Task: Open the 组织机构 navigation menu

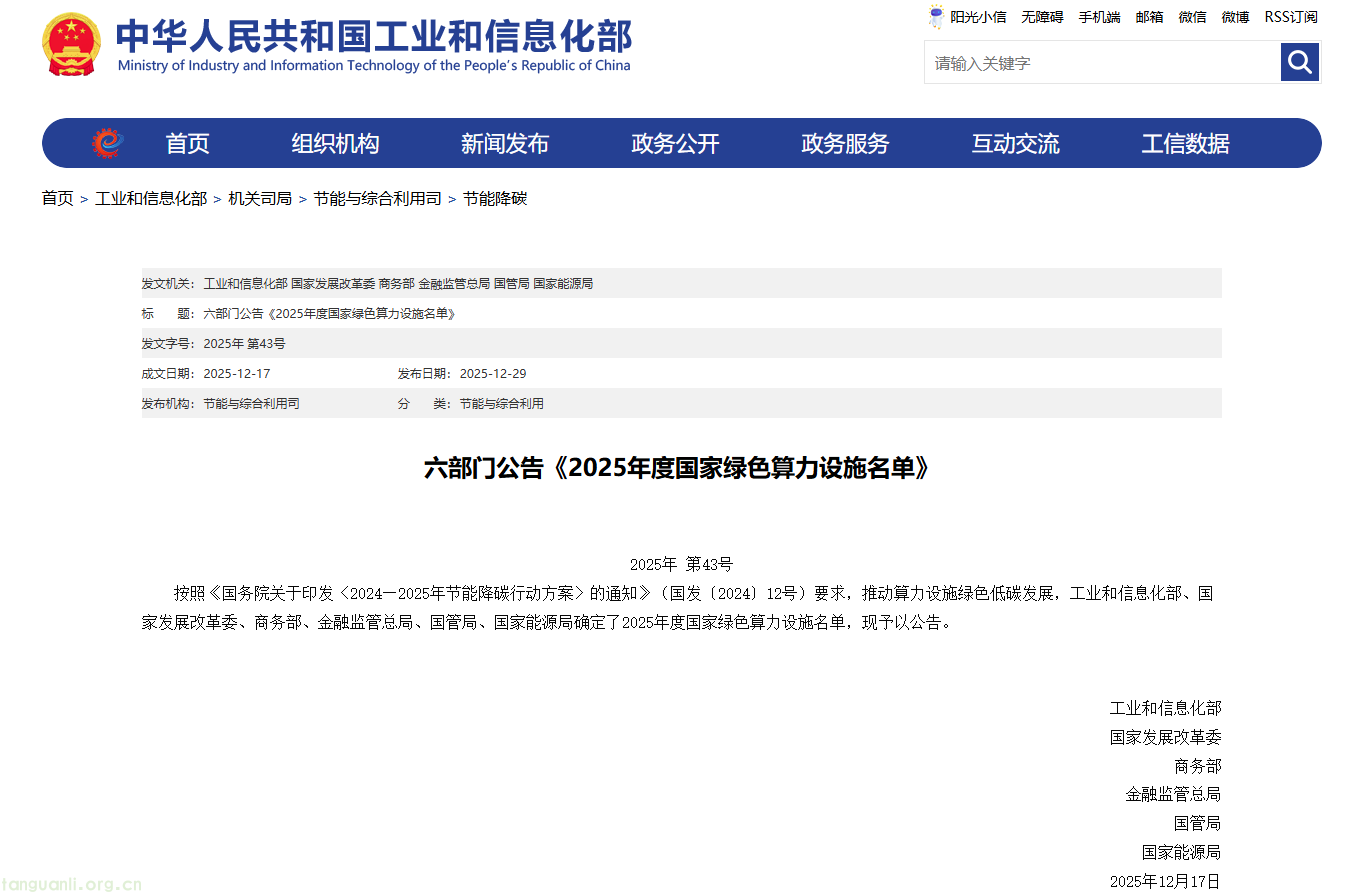Action: [334, 143]
